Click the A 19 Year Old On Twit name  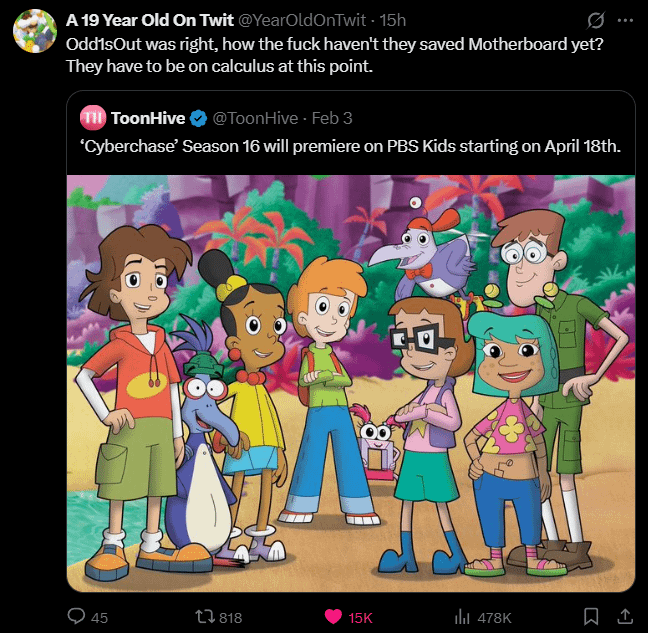150,20
